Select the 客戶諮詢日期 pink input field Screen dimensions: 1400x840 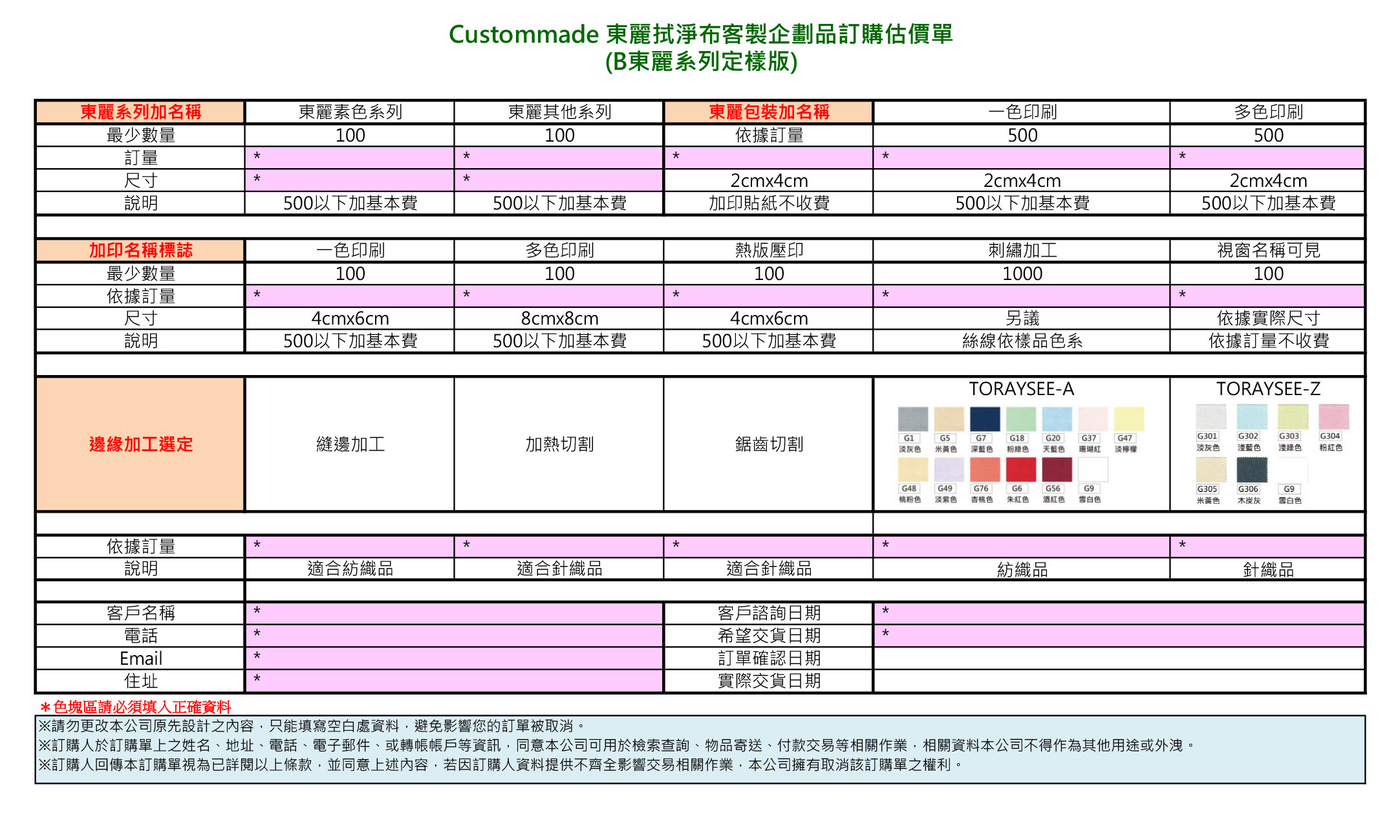click(1119, 613)
